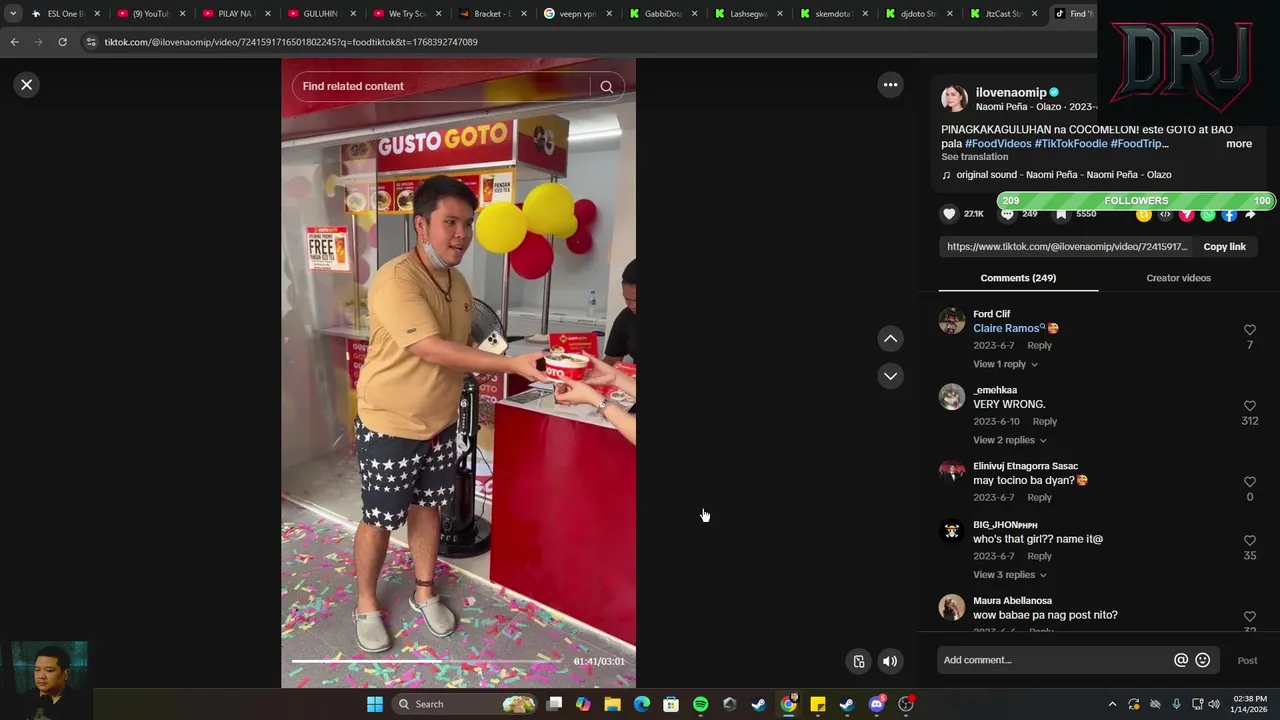Open the veepn vpn browser tab
This screenshot has width=1280, height=720.
point(578,14)
